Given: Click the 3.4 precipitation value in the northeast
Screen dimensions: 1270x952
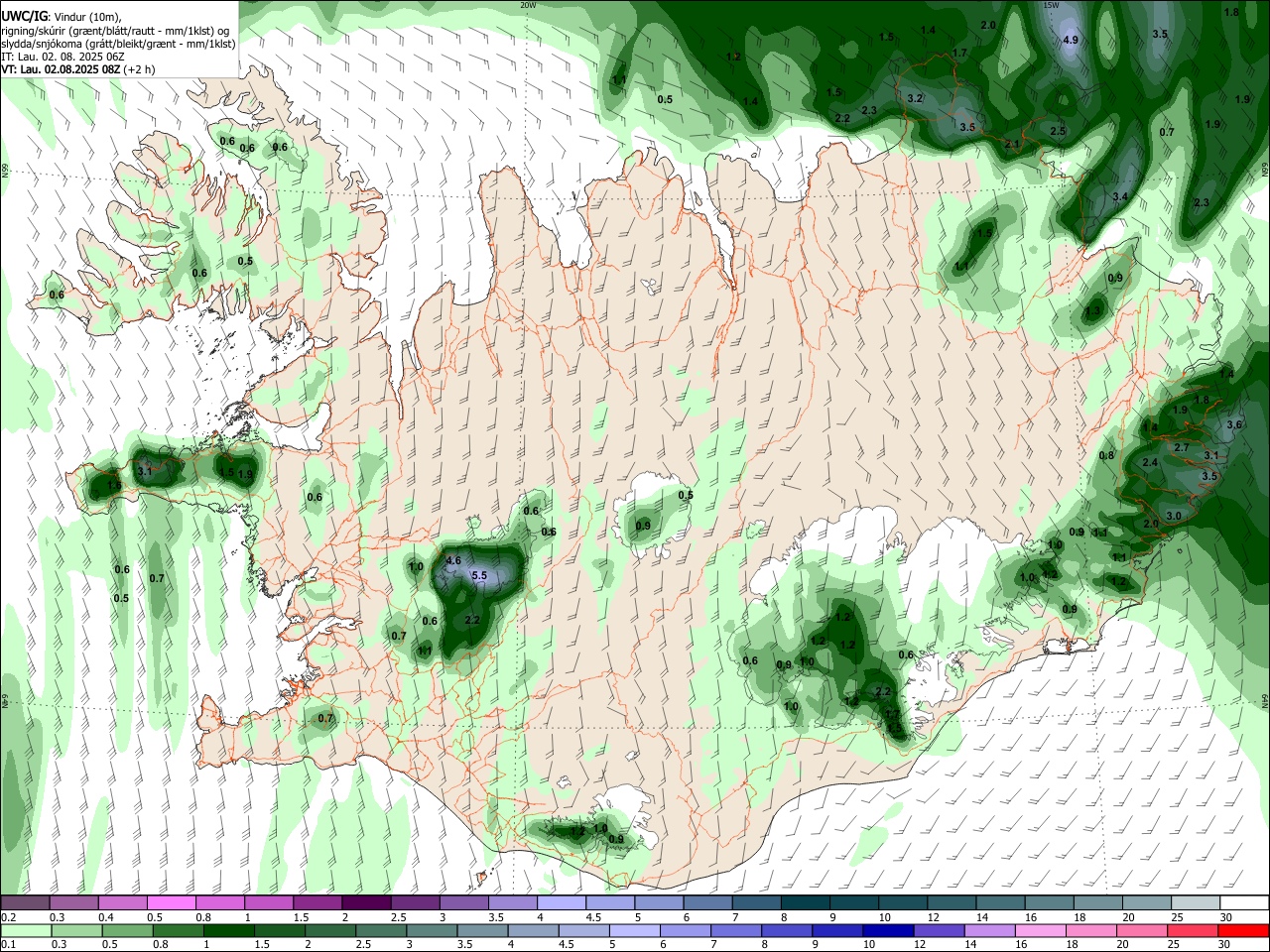Looking at the screenshot, I should pos(1120,197).
